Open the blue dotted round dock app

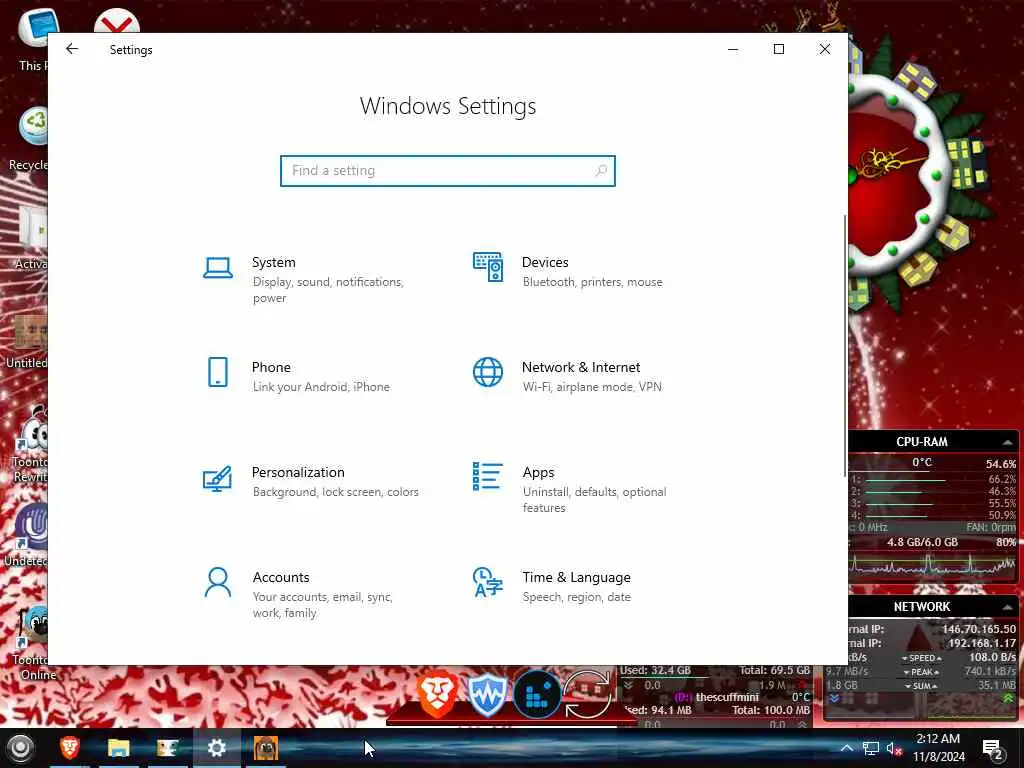click(537, 695)
